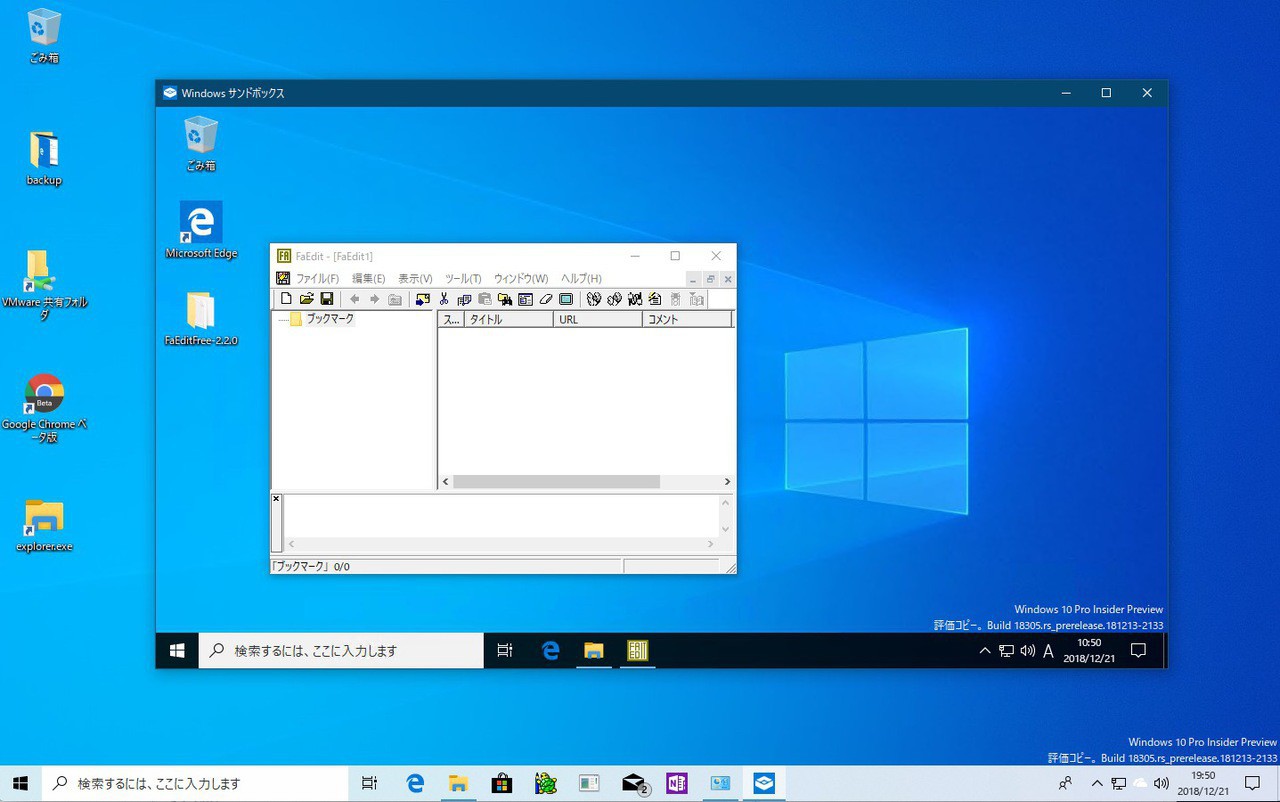The width and height of the screenshot is (1280, 802).
Task: Expand hidden tray icons on host taskbar
Action: point(1097,784)
